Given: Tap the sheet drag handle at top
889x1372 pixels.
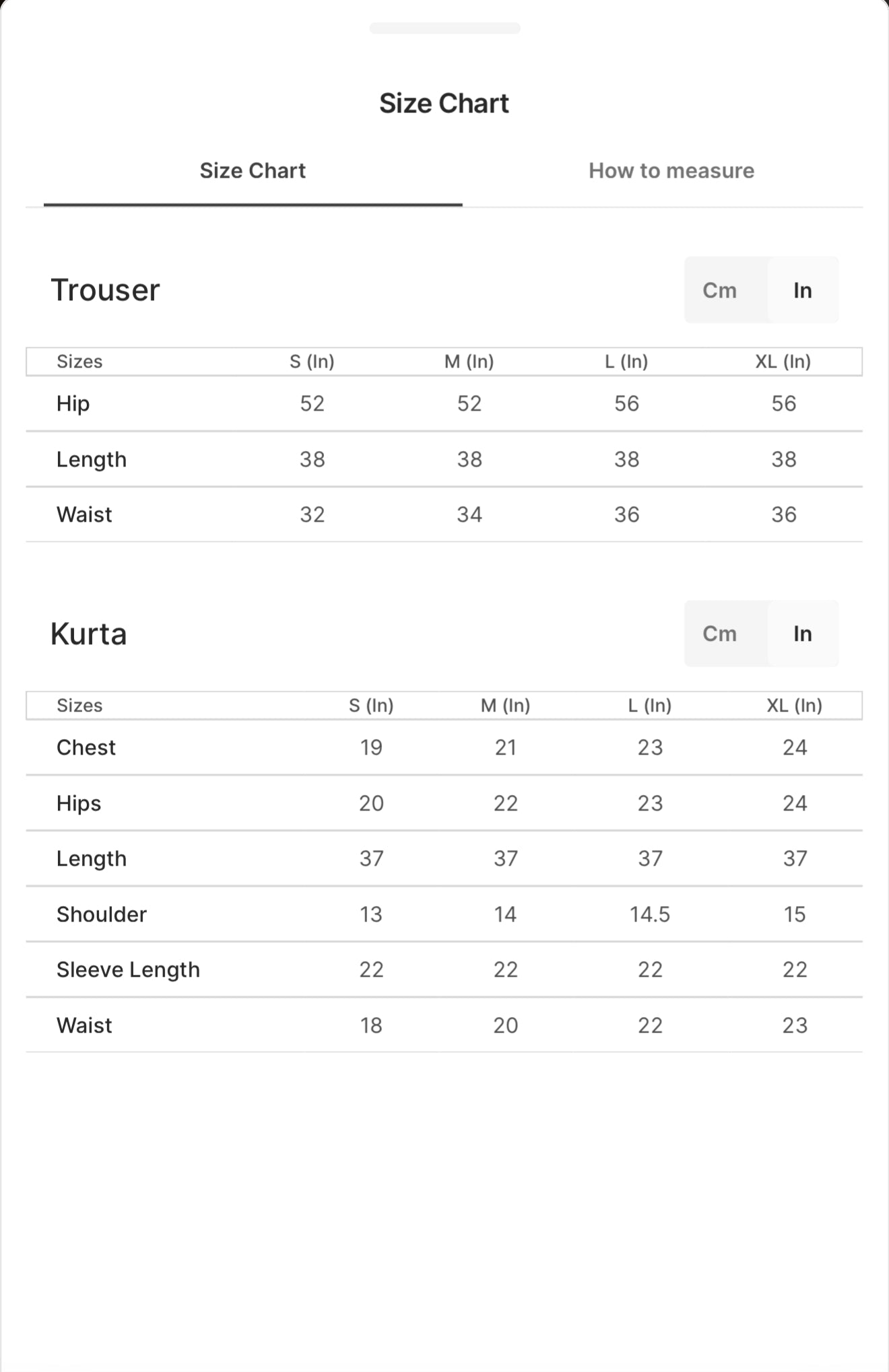Looking at the screenshot, I should click(x=444, y=28).
